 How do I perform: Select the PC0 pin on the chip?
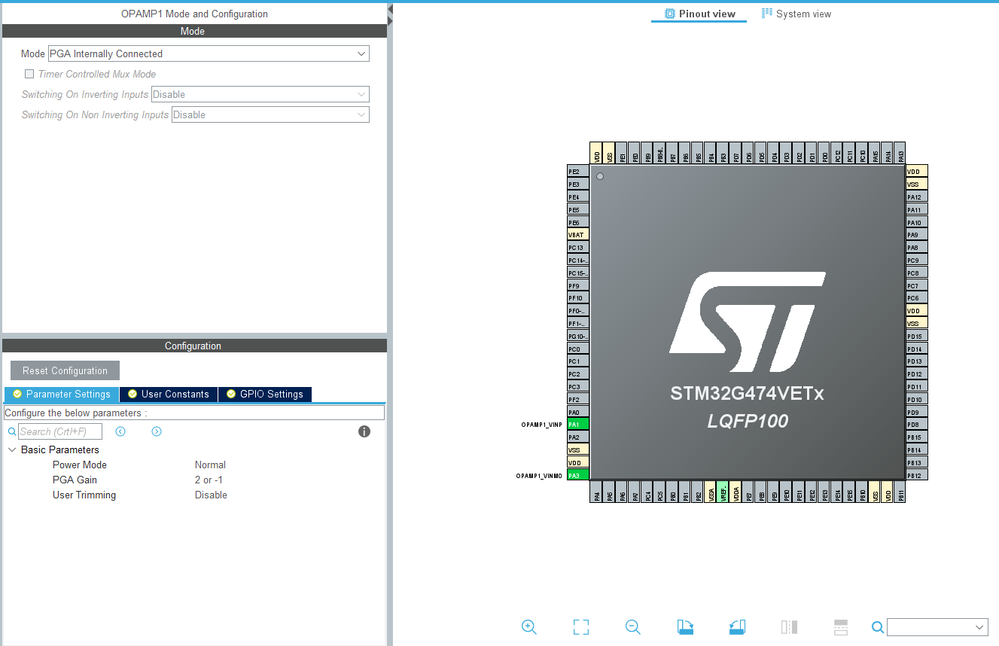click(578, 349)
